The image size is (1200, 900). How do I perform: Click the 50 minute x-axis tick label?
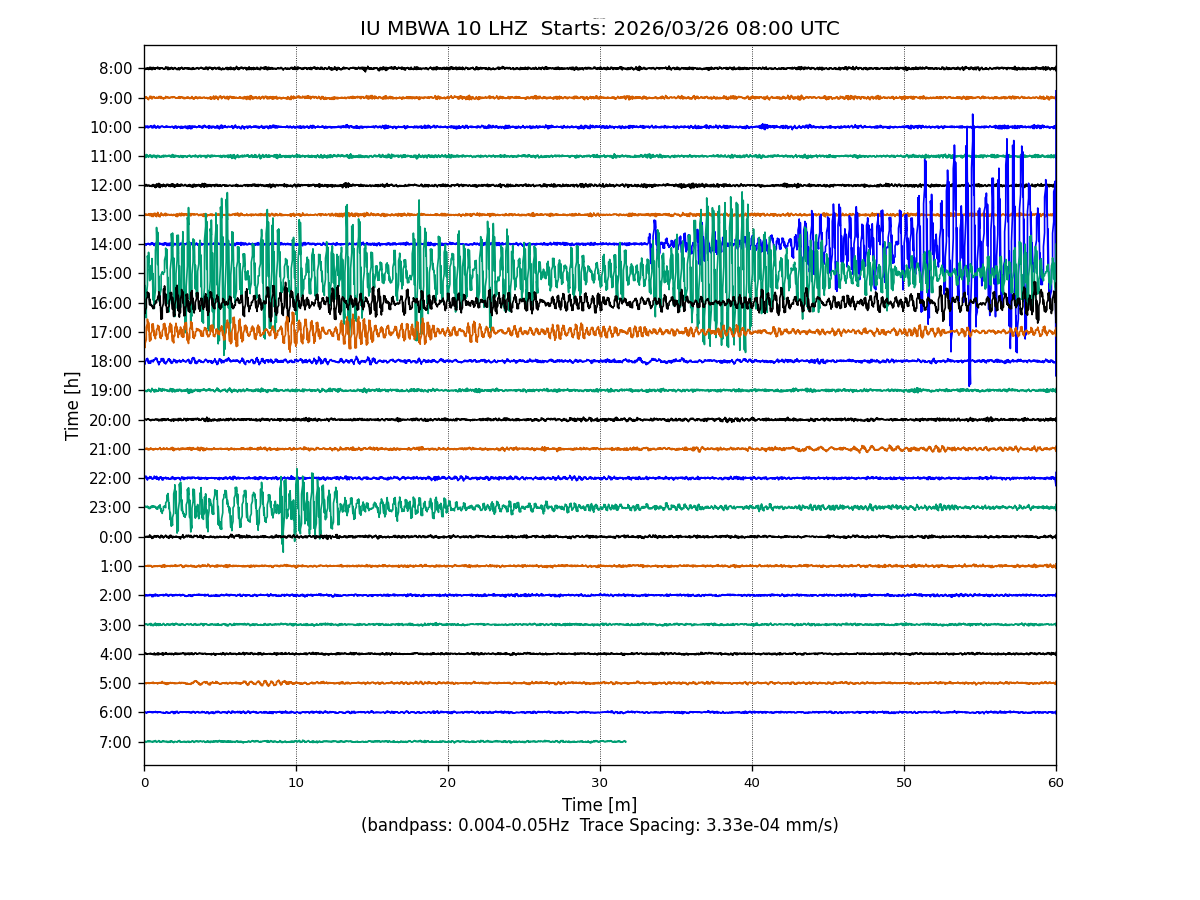[904, 783]
